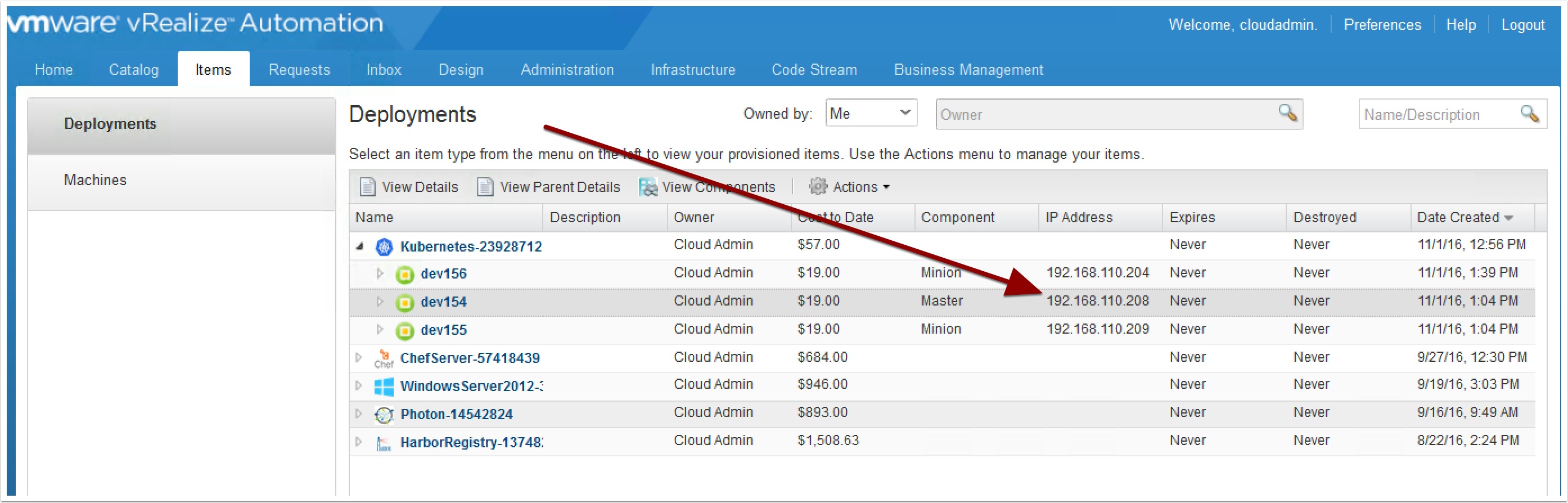Collapse the Kubernetes-23928712 deployment row
This screenshot has height=503, width=1568.
(360, 246)
